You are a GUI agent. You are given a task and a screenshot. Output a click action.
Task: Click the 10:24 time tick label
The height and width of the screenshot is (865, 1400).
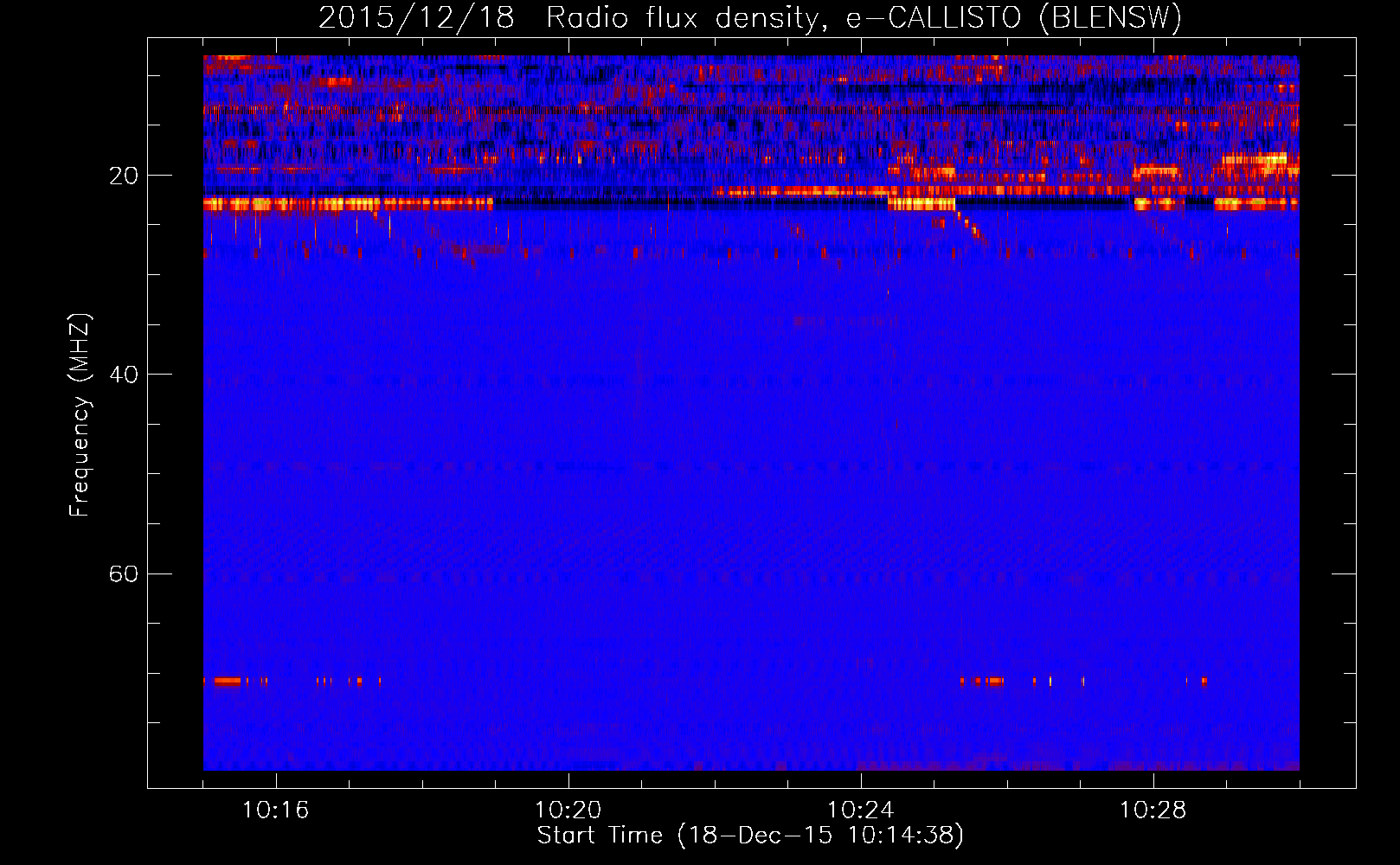point(860,810)
